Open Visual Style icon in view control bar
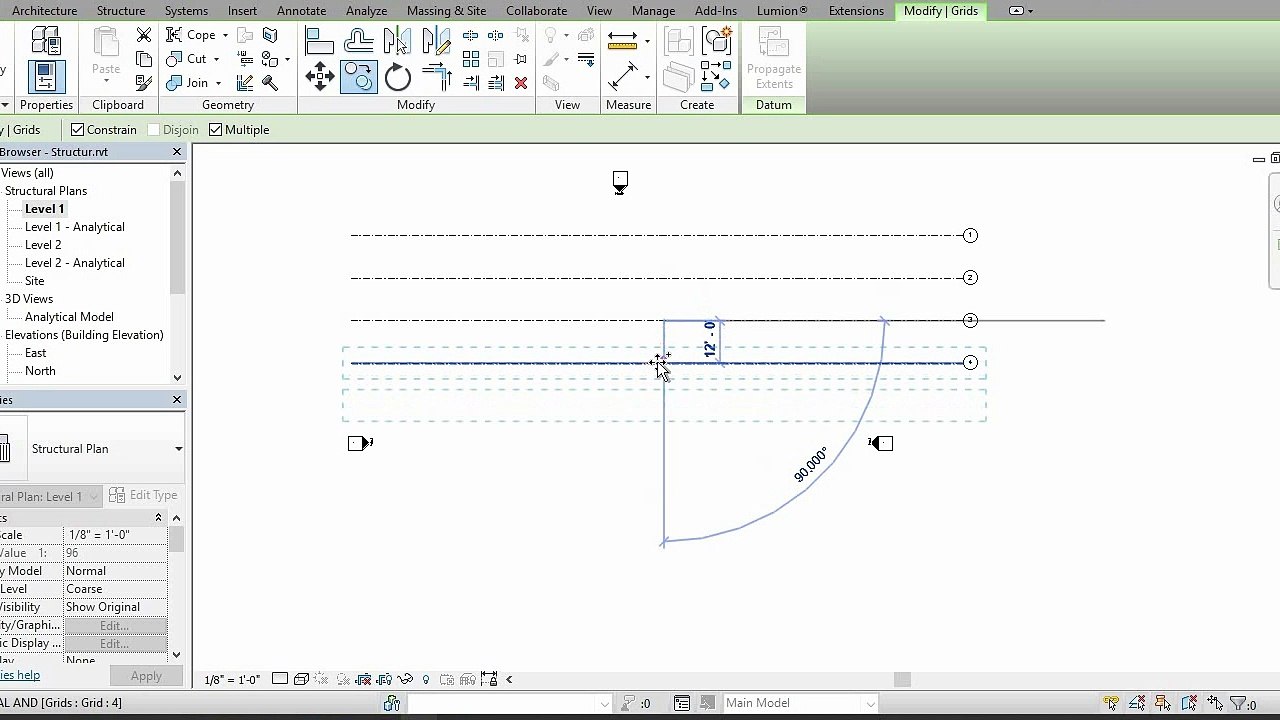 click(x=301, y=679)
